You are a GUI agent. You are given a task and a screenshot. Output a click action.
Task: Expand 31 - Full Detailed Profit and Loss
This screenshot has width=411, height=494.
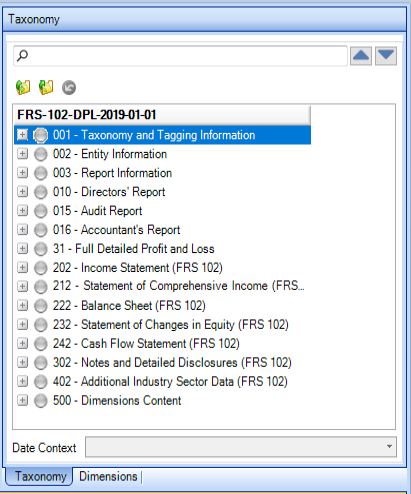point(22,249)
